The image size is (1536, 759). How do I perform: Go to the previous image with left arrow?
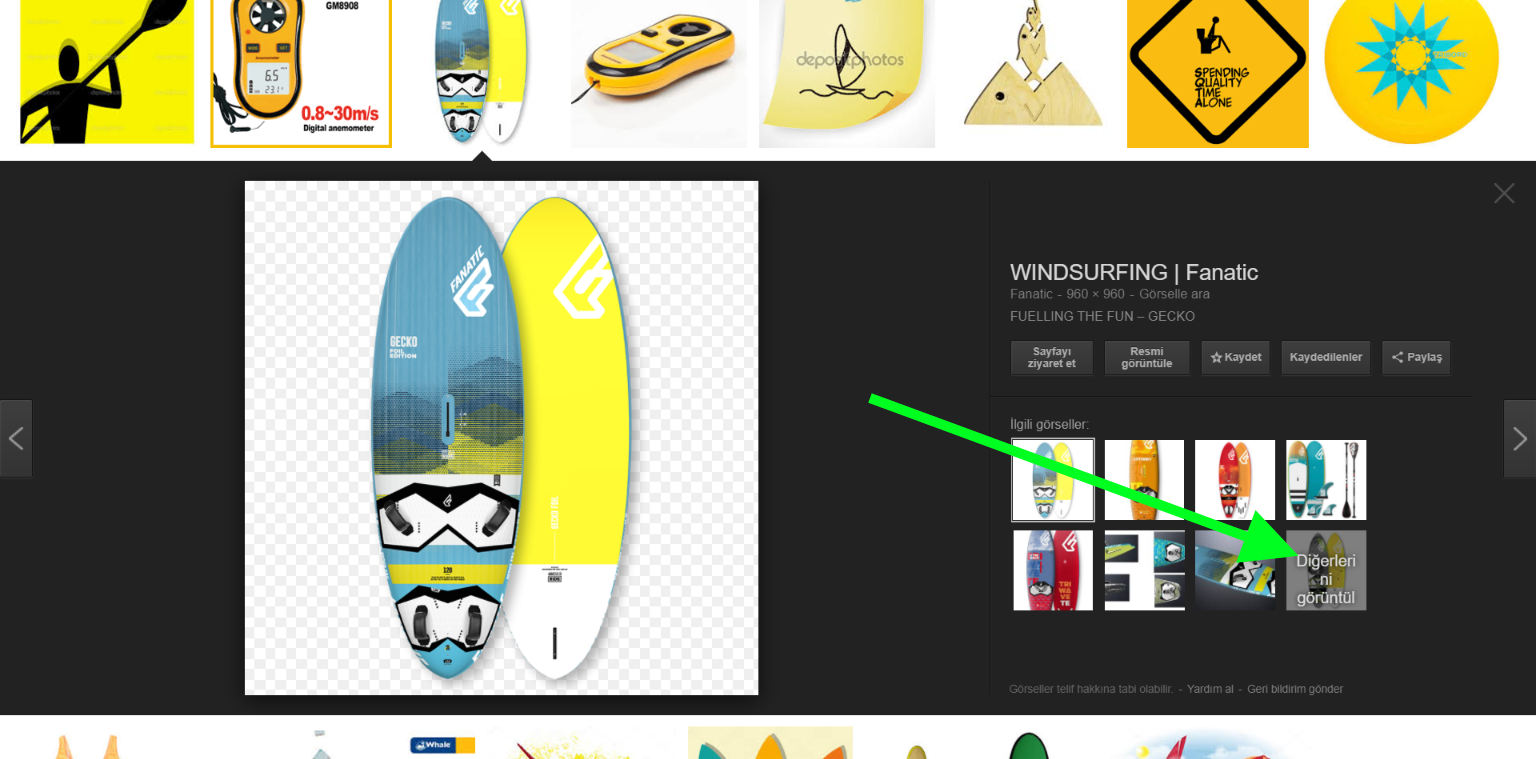tap(16, 438)
